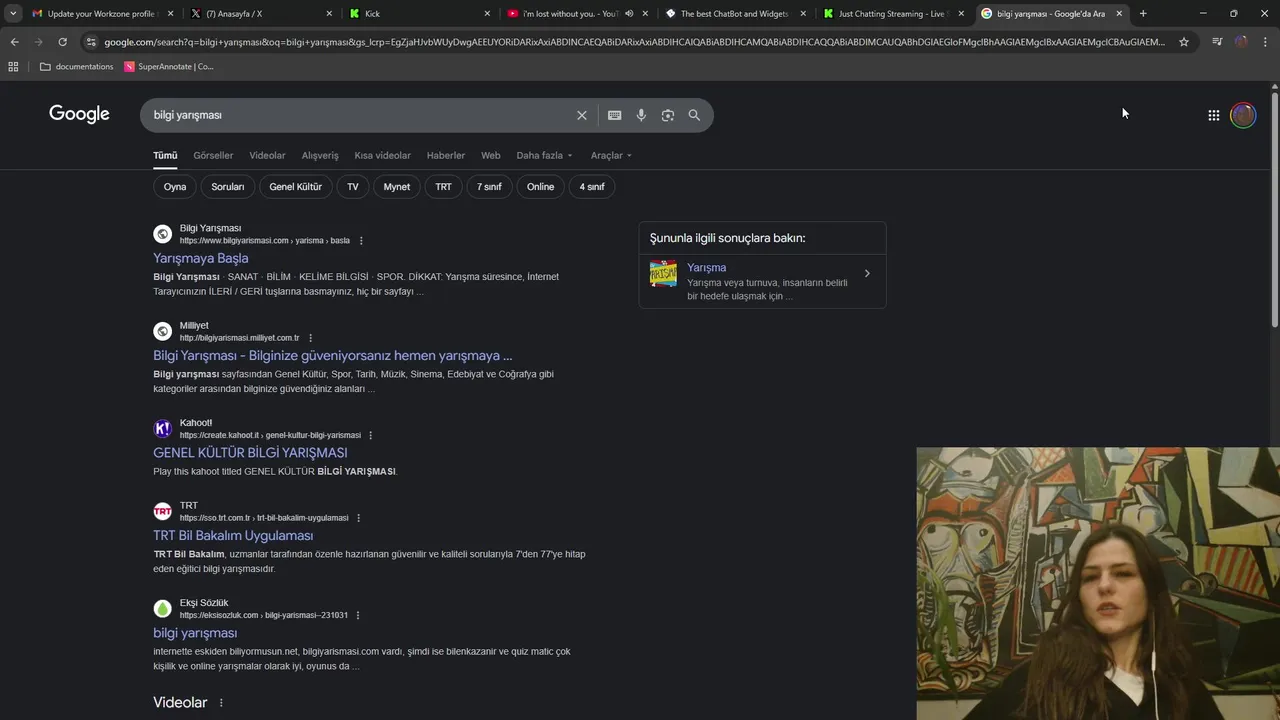Filter by the TV chip

[353, 187]
